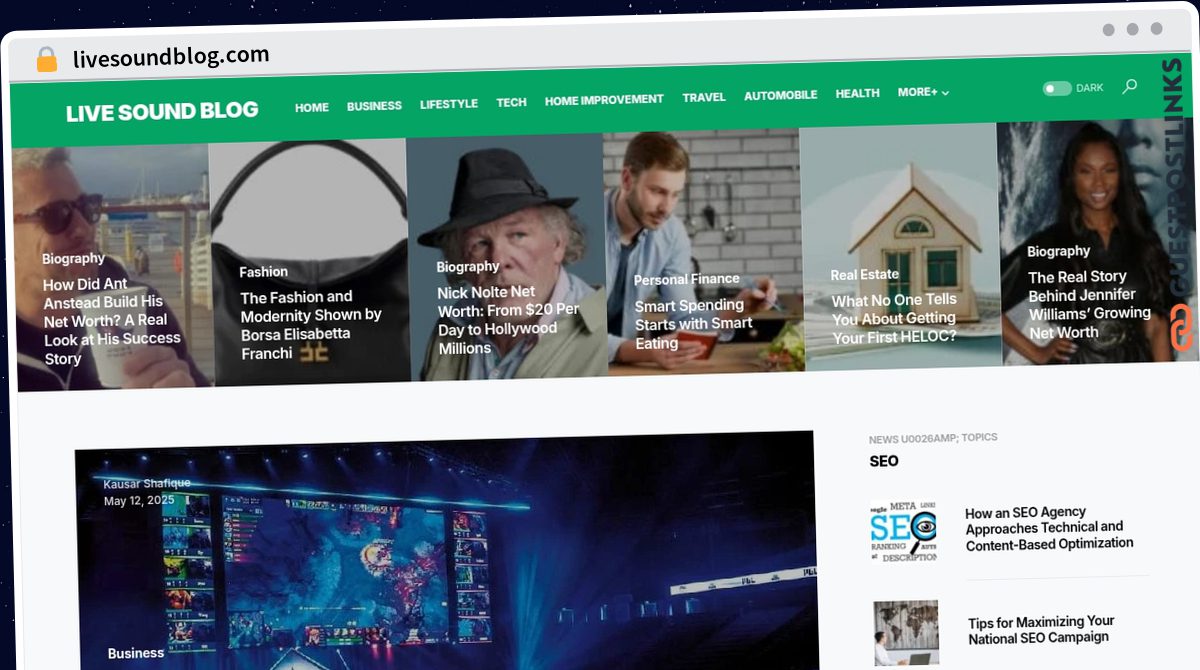
Task: Click the livesoundblog.com address bar
Action: 171,57
